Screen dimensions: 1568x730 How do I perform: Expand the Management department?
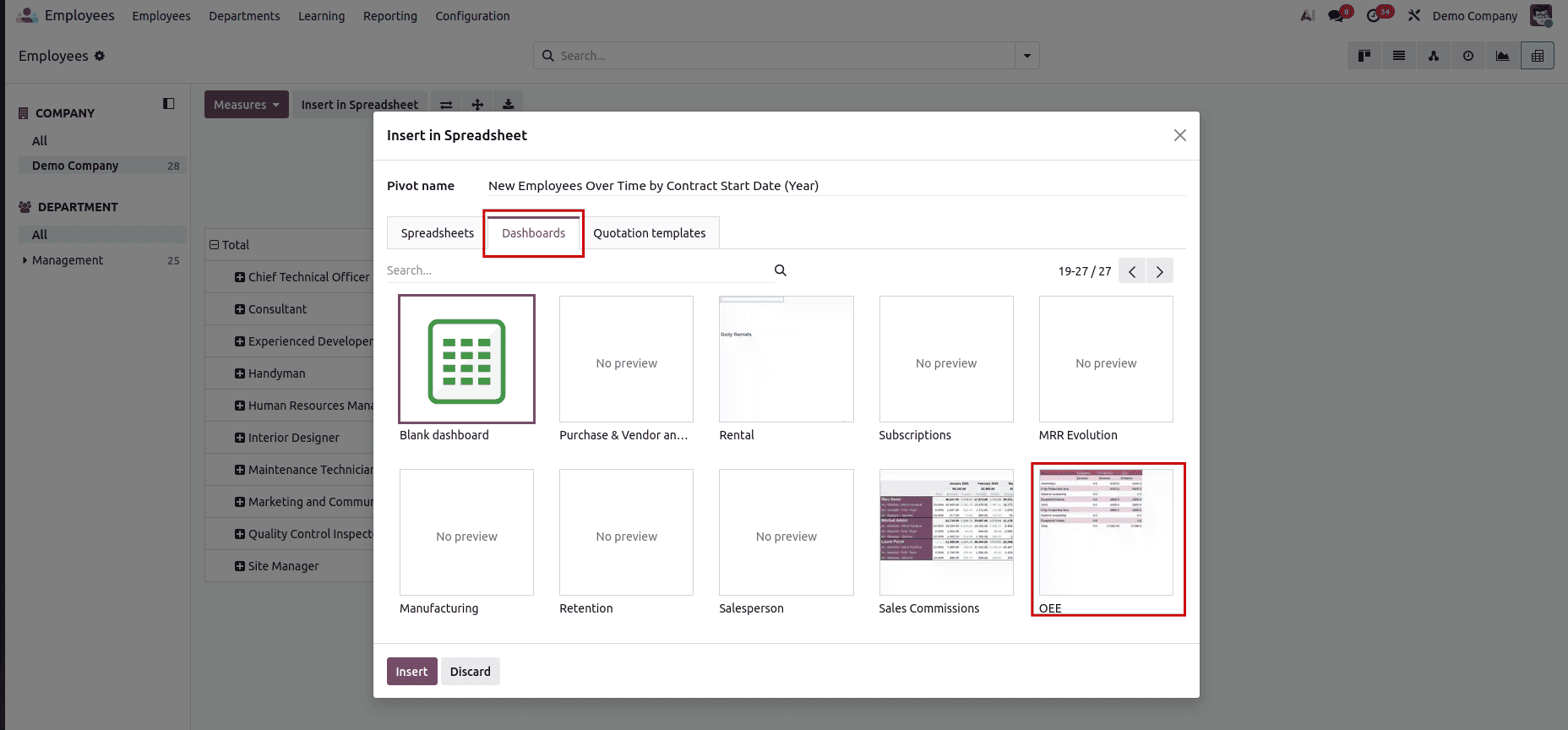click(24, 260)
